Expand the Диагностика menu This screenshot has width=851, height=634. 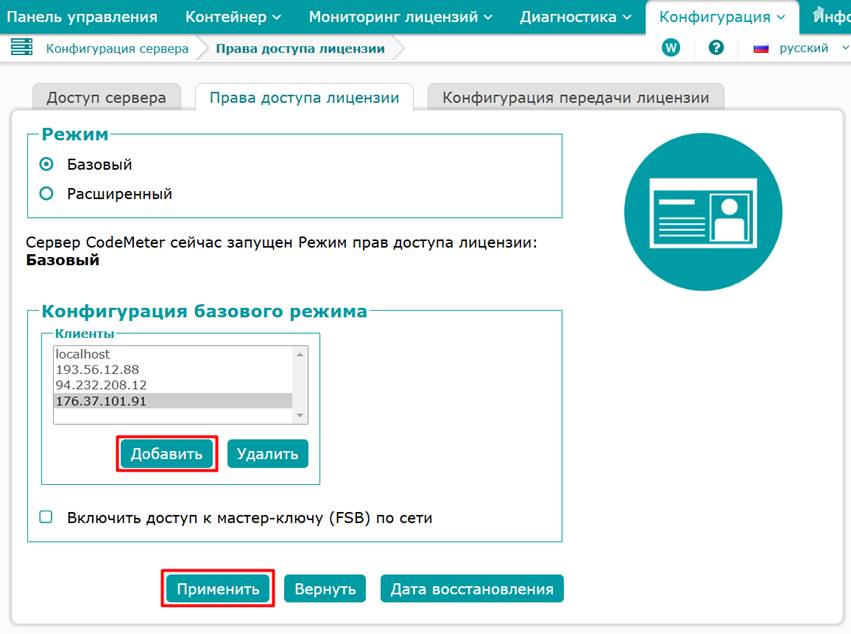[576, 17]
